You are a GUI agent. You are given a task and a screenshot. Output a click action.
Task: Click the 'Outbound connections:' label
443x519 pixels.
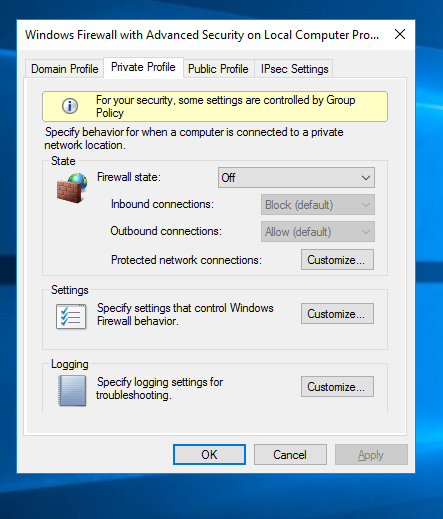point(166,231)
